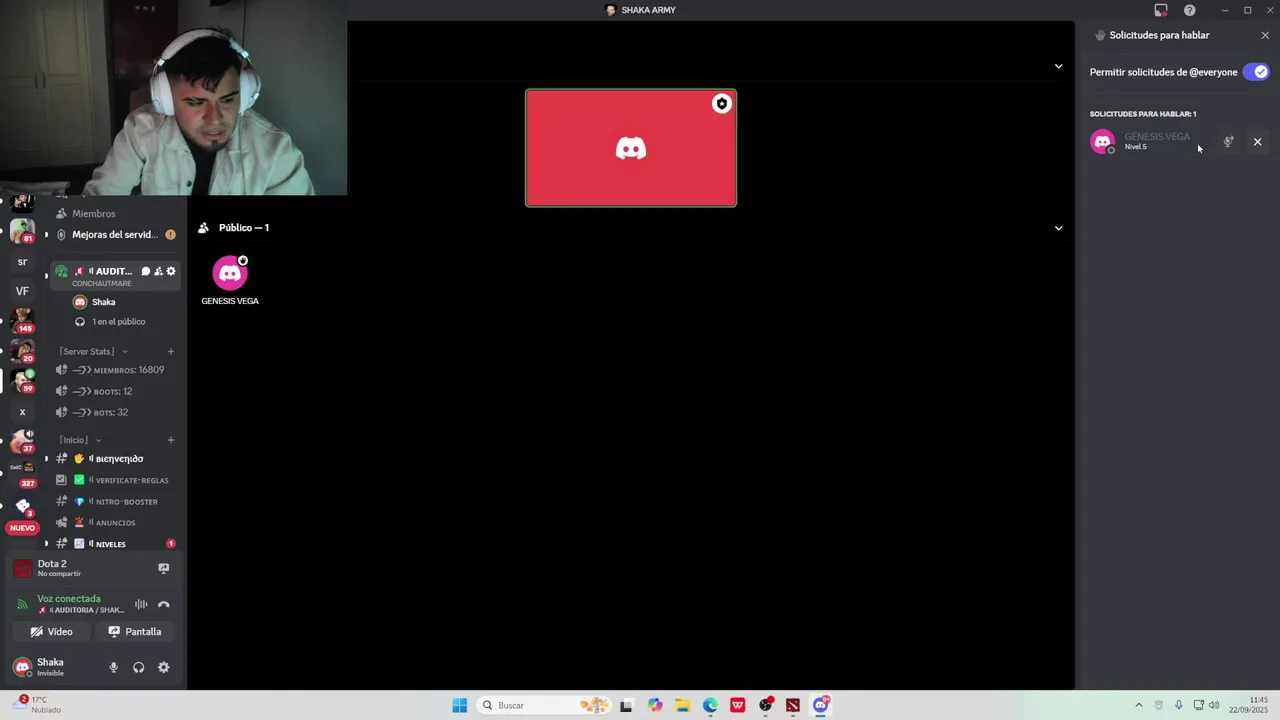Viewport: 1280px width, 720px height.
Task: Dismiss GENESIS VEGA's speak request
Action: (x=1257, y=142)
